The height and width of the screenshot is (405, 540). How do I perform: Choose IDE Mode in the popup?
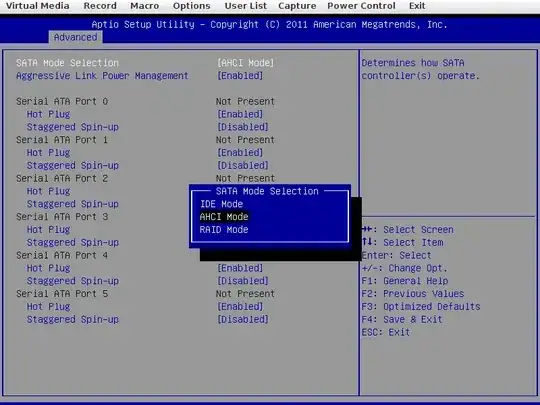coord(221,204)
